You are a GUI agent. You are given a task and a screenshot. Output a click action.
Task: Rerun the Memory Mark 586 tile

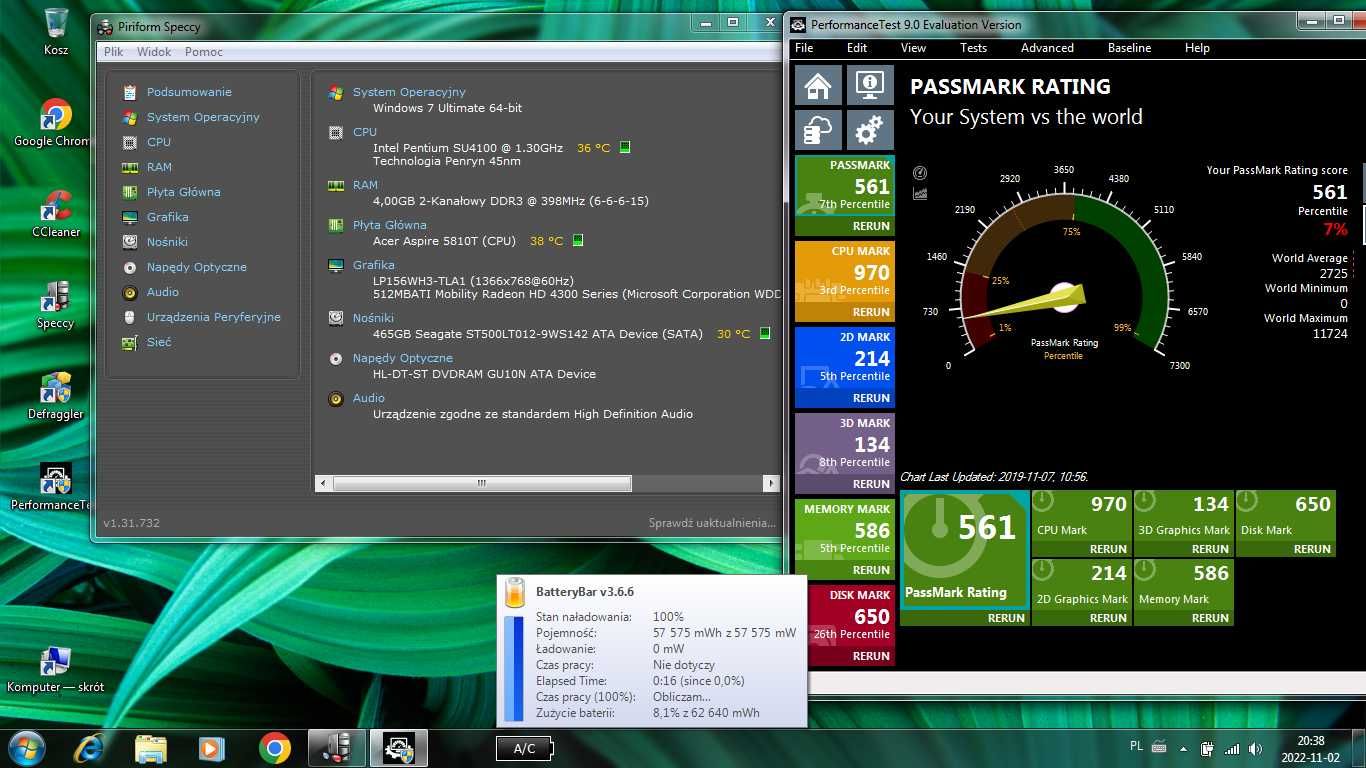[1210, 618]
